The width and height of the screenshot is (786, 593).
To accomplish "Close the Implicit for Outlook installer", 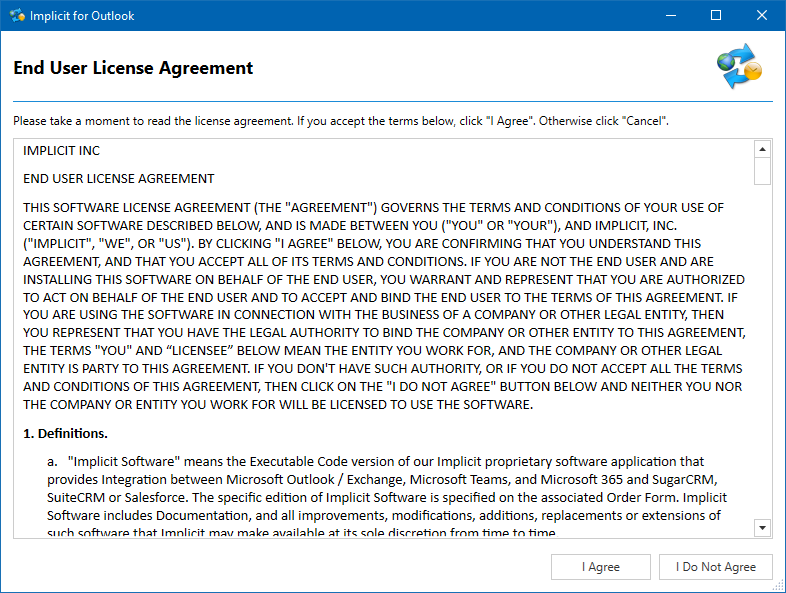I will click(764, 16).
